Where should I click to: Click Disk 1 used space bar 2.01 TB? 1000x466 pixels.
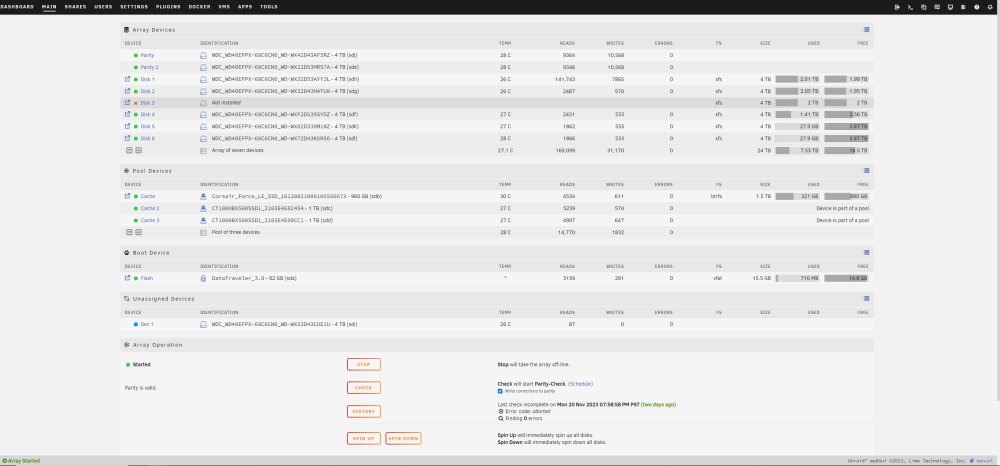click(x=798, y=79)
